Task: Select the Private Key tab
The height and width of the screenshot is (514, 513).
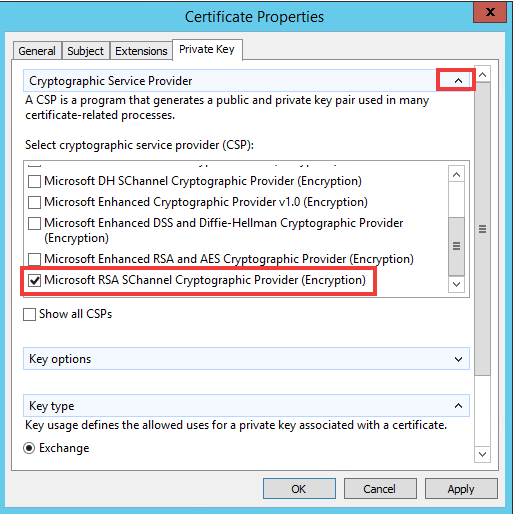Action: click(x=207, y=49)
